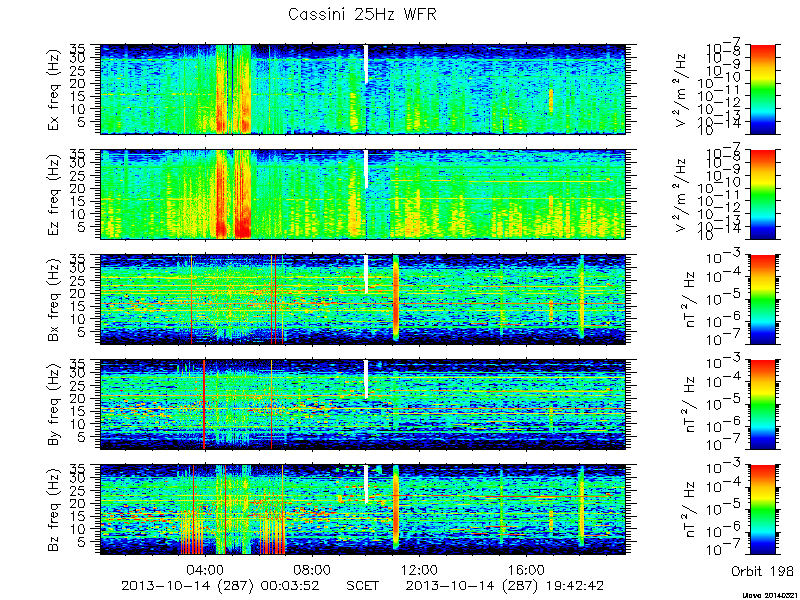The image size is (800, 600).
Task: Click the 'SCET' label below the time axis
Action: [x=362, y=585]
